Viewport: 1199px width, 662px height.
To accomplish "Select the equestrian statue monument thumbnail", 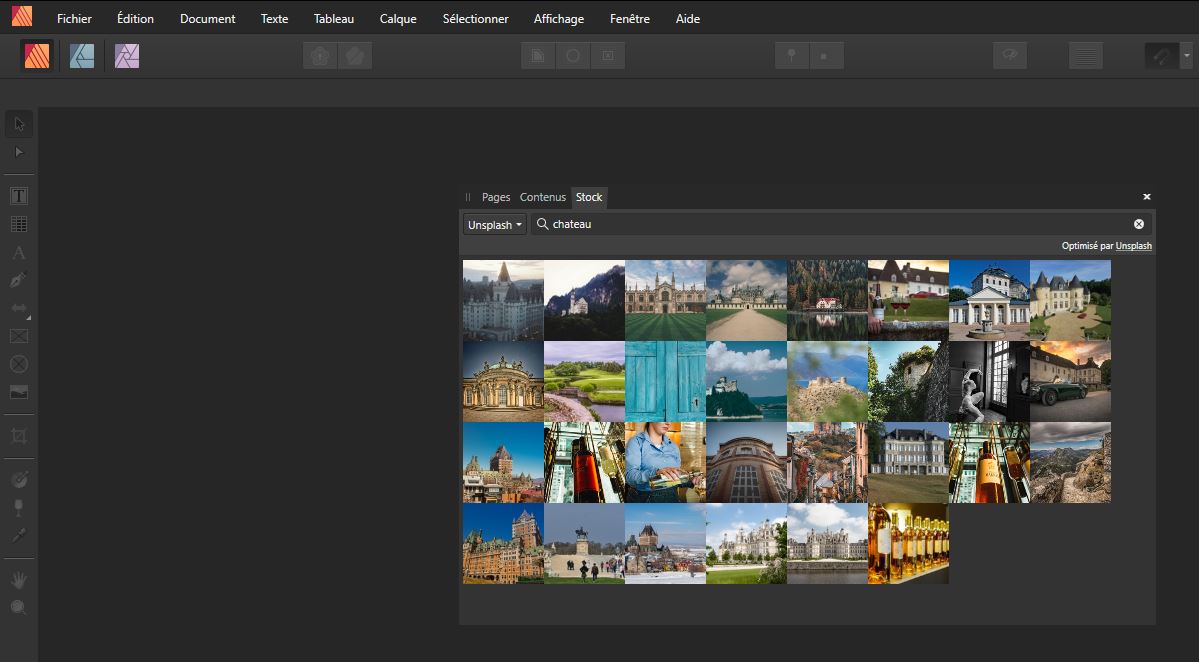I will (x=584, y=544).
